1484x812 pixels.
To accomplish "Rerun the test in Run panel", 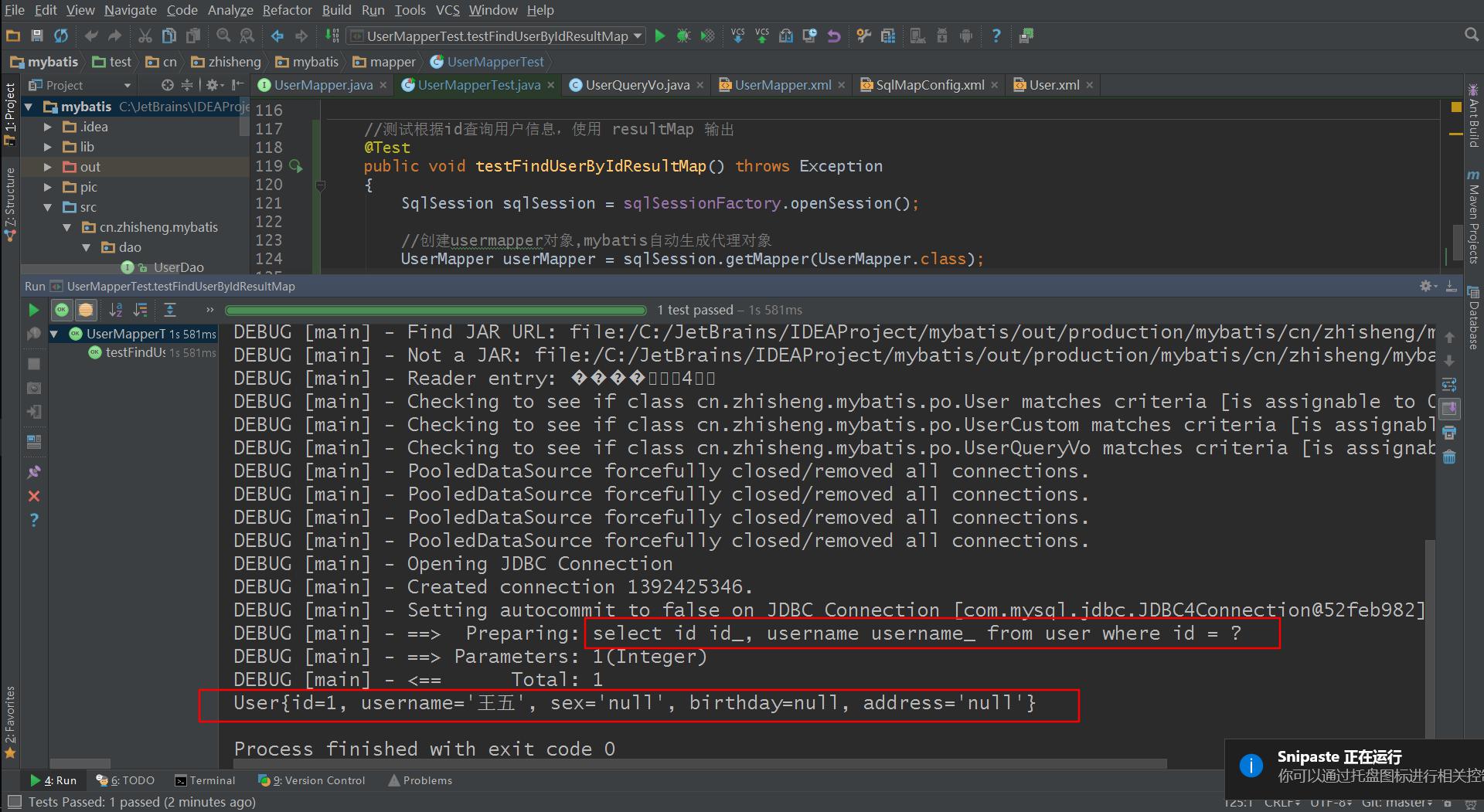I will click(x=33, y=310).
